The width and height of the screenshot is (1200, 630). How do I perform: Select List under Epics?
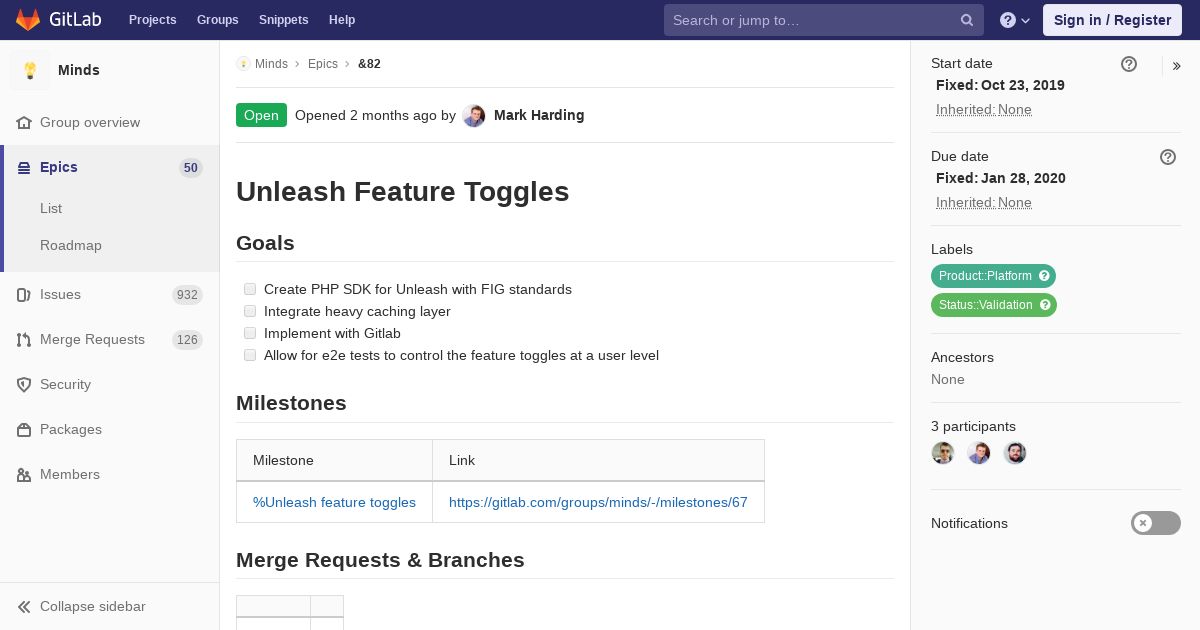pyautogui.click(x=51, y=208)
